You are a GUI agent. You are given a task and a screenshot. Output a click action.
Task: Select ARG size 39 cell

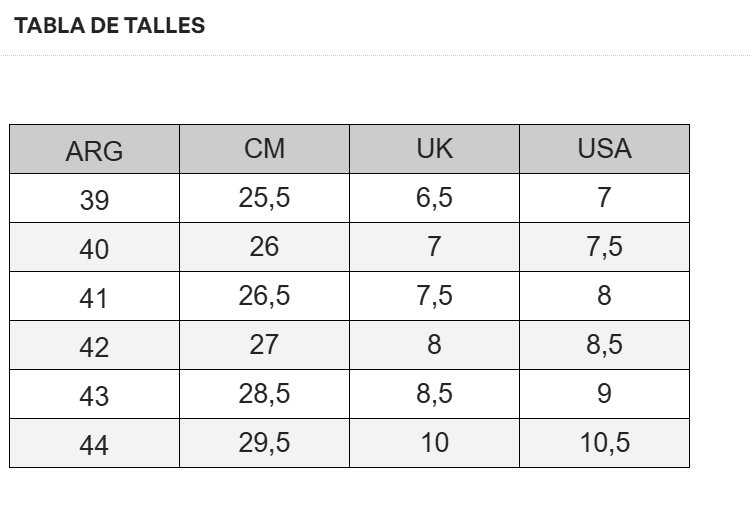tap(94, 200)
